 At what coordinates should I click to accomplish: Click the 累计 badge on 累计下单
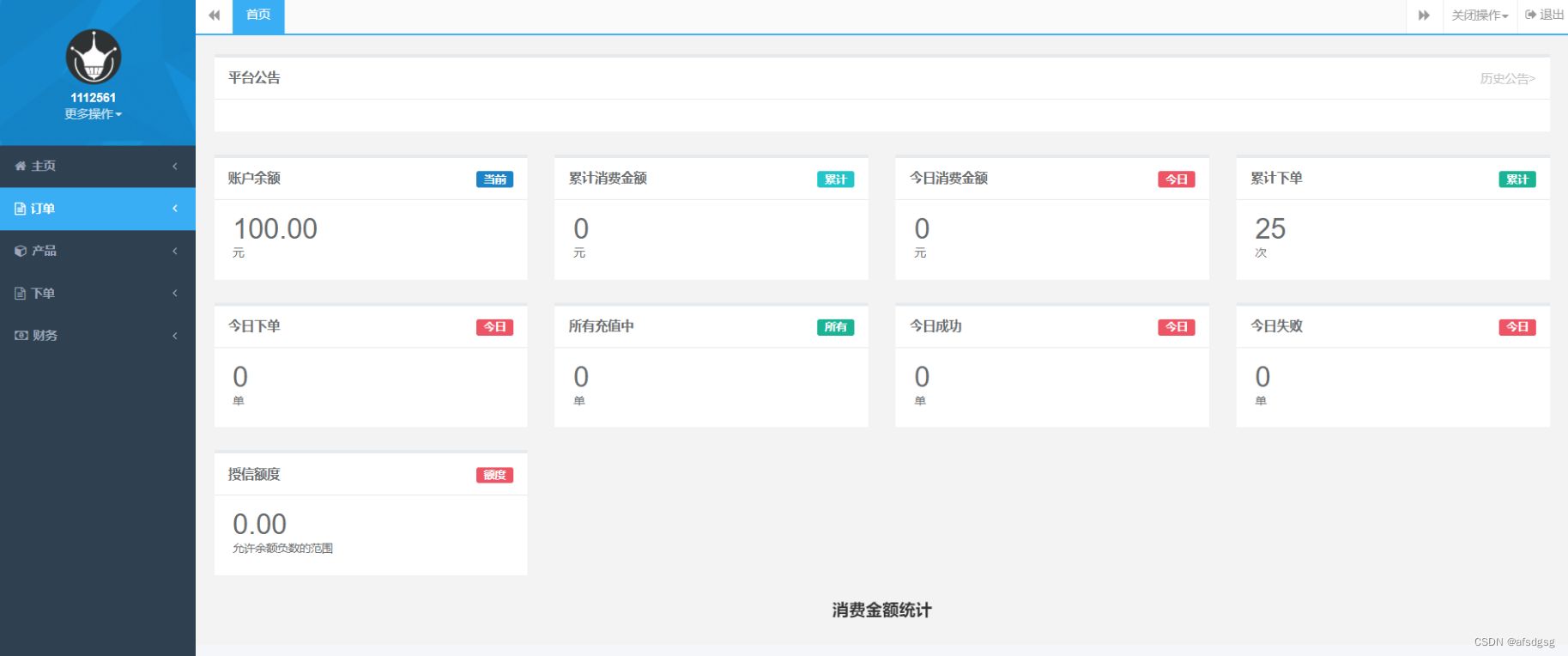coord(1517,179)
